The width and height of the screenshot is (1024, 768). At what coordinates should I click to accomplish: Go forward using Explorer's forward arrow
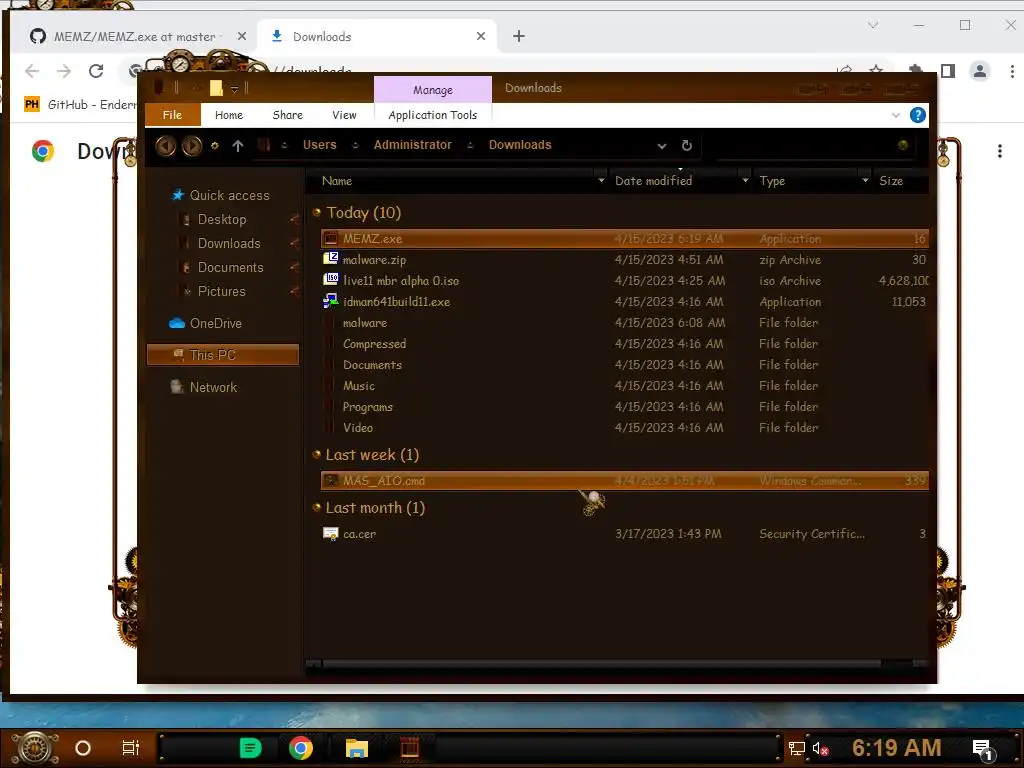coord(191,146)
